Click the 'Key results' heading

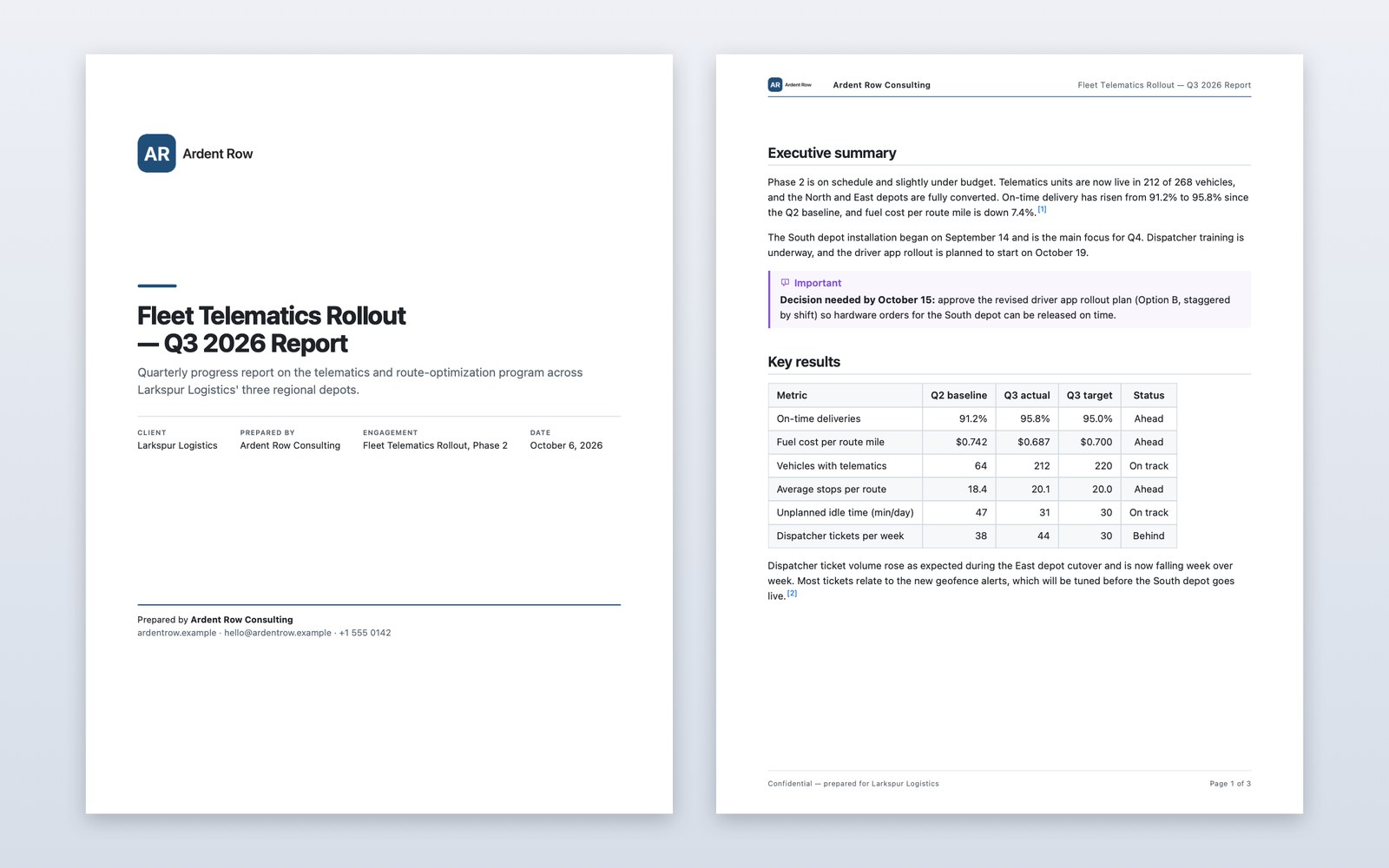pyautogui.click(x=804, y=362)
